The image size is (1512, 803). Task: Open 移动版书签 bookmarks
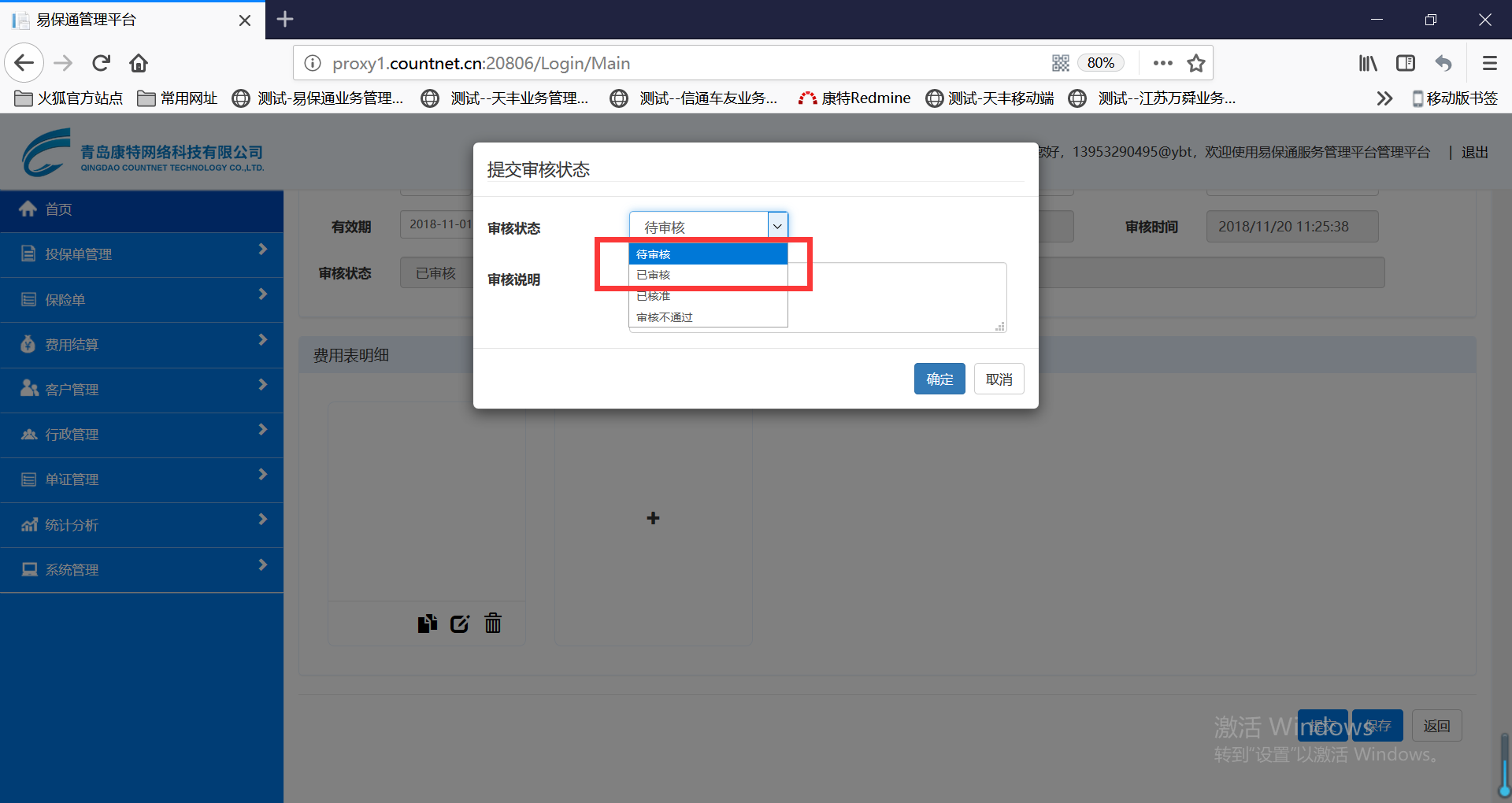pyautogui.click(x=1455, y=98)
